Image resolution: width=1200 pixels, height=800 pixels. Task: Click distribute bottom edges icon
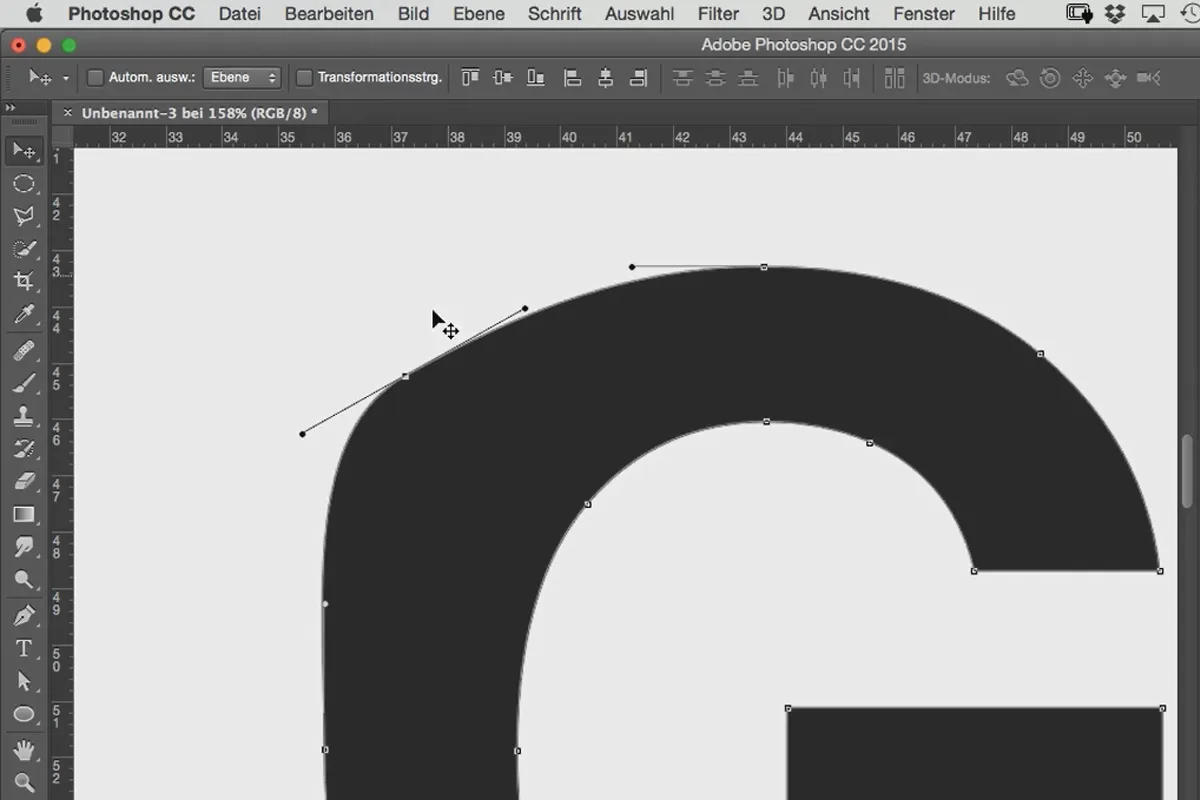pyautogui.click(x=748, y=78)
